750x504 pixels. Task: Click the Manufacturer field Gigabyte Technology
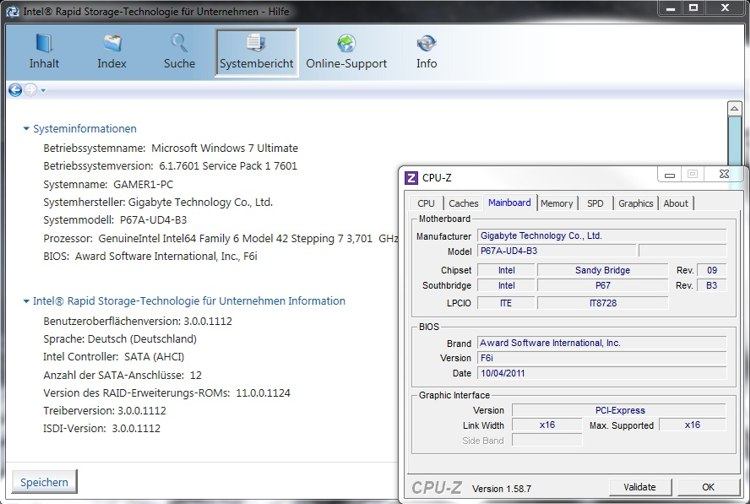click(601, 236)
